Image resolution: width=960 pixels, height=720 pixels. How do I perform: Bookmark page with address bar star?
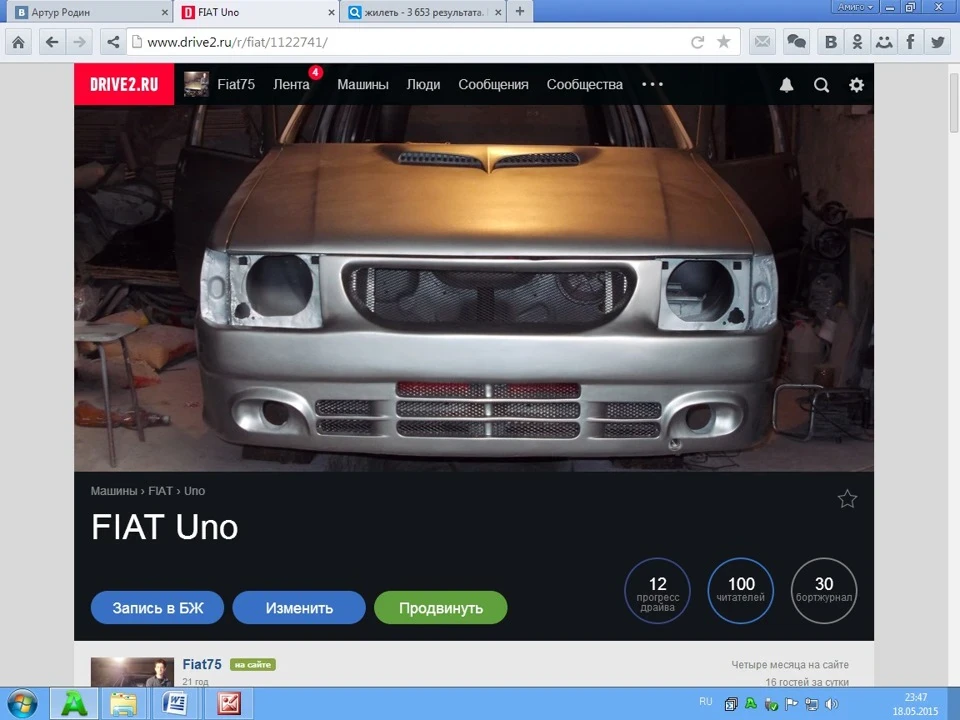click(x=724, y=42)
